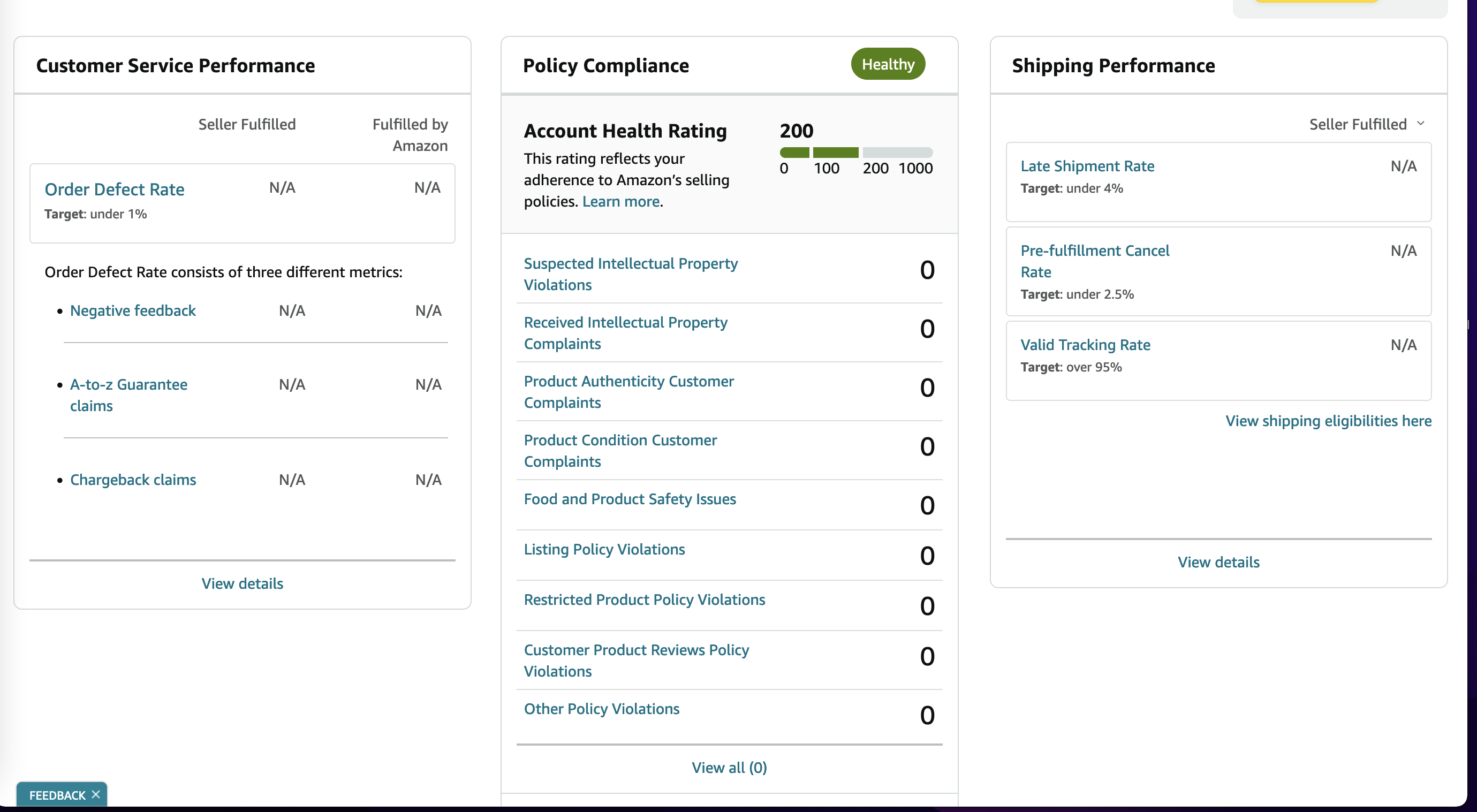Click the Healthy status badge
1477x812 pixels.
[888, 64]
